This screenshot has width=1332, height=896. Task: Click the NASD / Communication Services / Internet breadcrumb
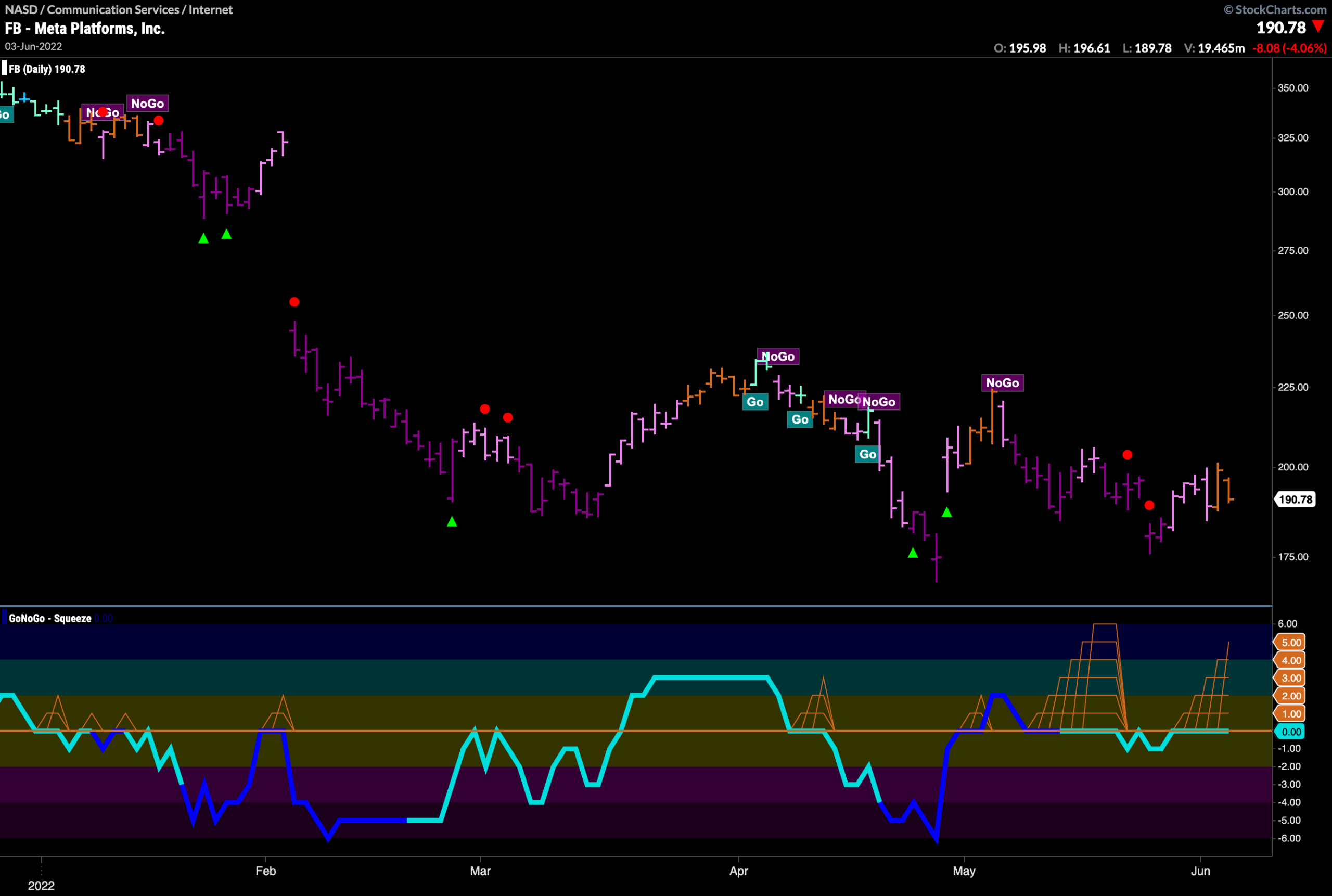pyautogui.click(x=119, y=10)
